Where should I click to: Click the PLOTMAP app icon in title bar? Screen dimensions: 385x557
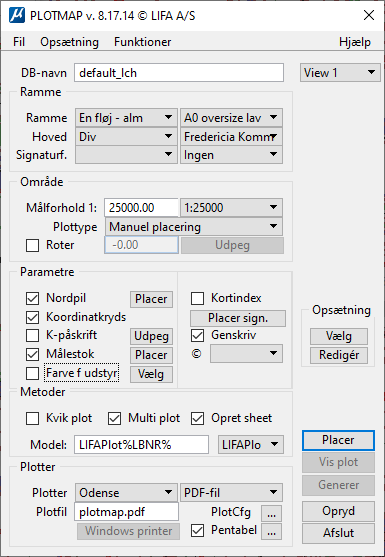[x=17, y=15]
